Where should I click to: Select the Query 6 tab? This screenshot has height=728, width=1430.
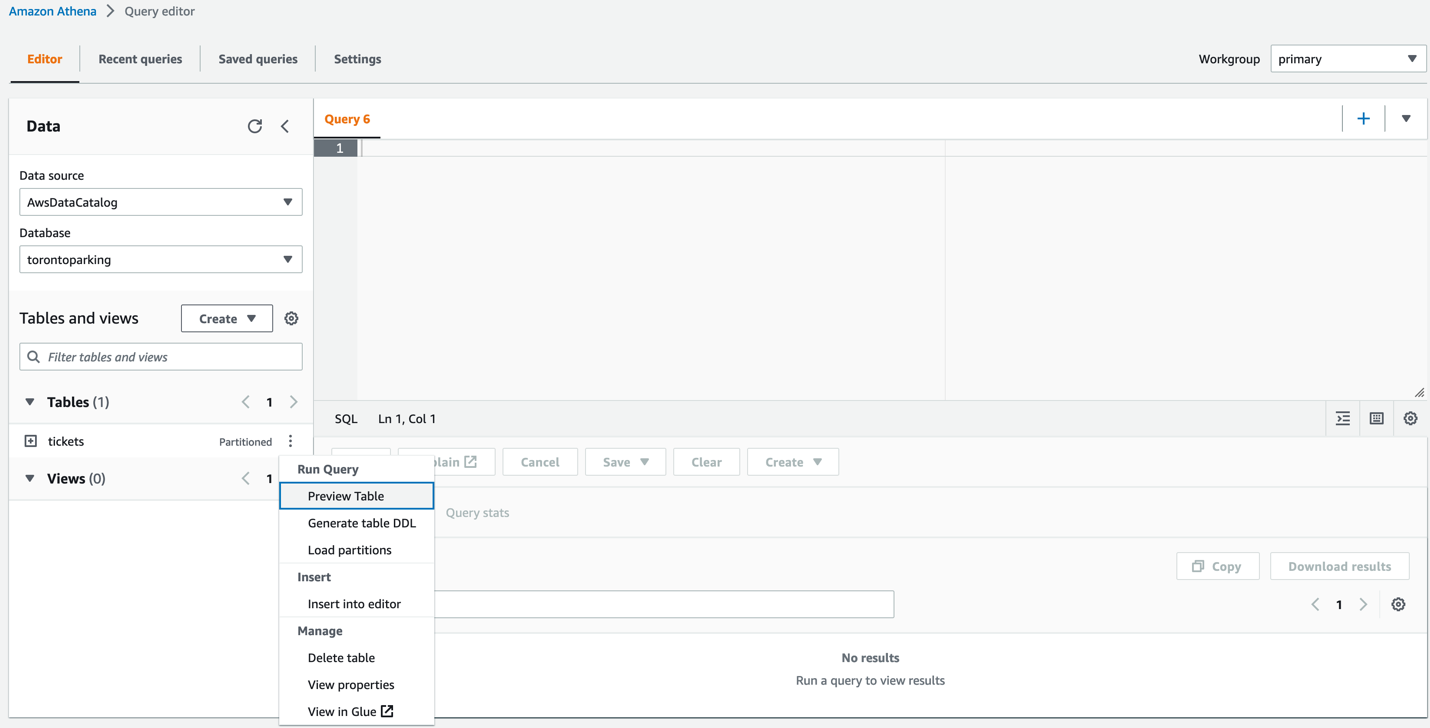tap(347, 119)
